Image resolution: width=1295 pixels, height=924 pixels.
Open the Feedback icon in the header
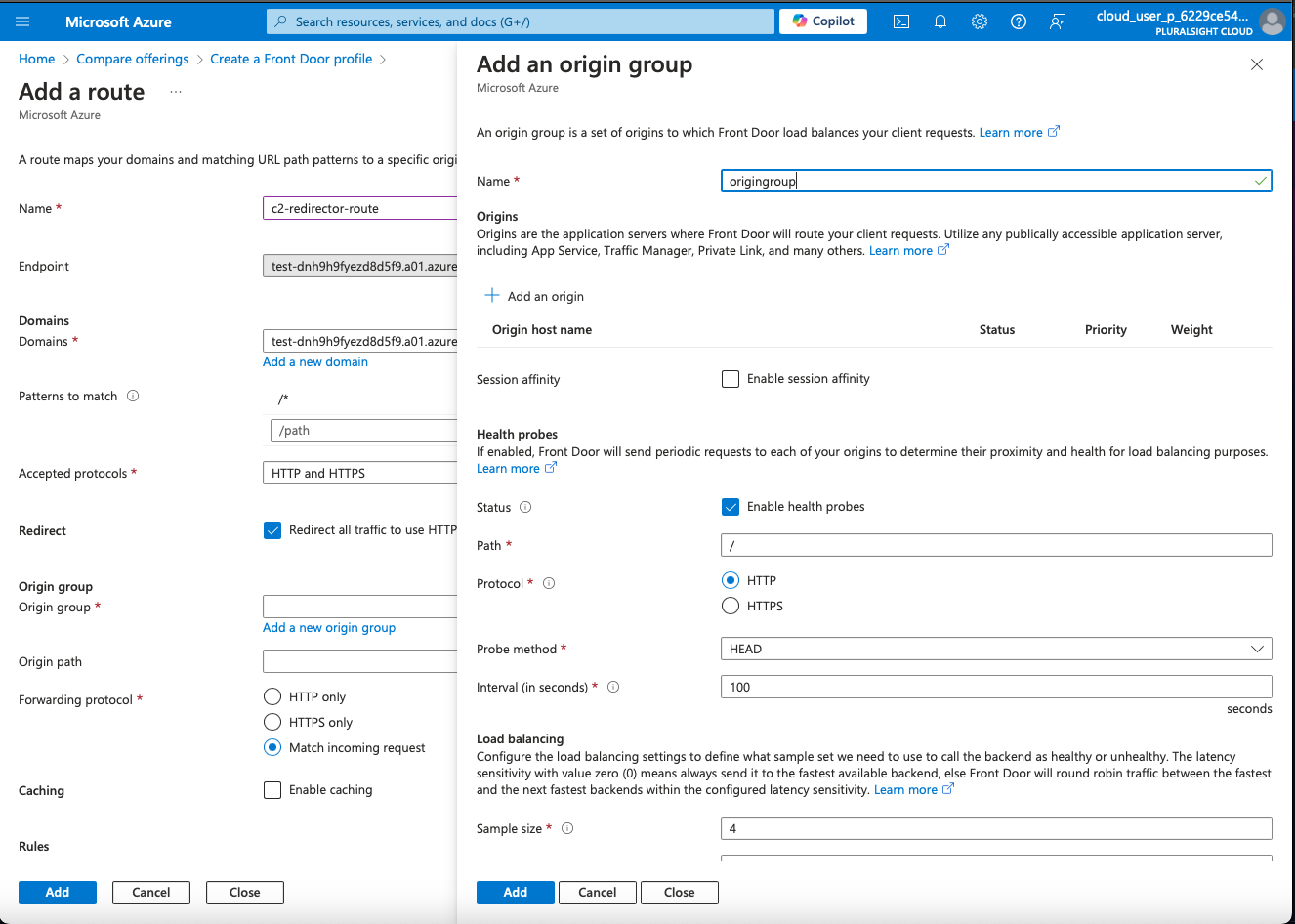(1058, 21)
